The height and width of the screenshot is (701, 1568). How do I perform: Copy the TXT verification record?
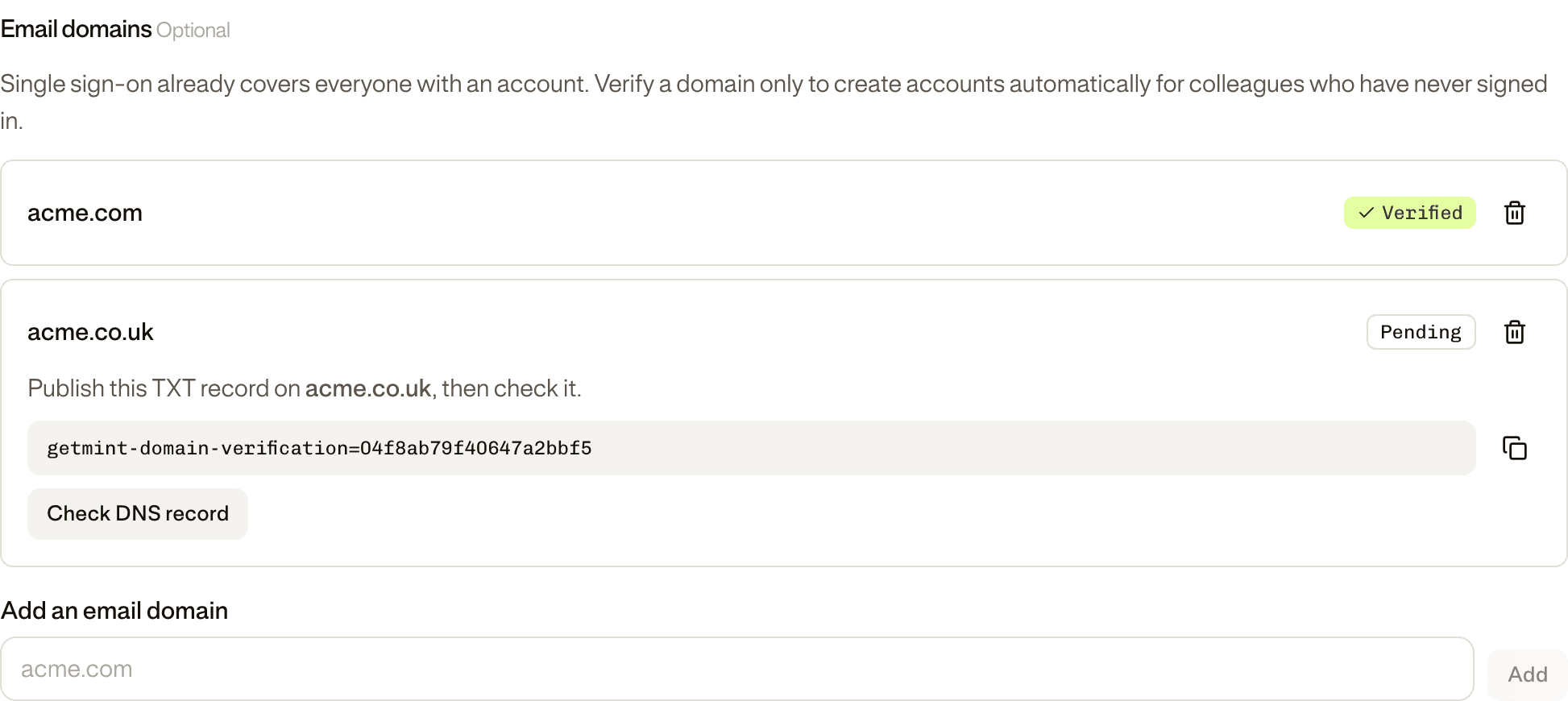pos(1515,448)
